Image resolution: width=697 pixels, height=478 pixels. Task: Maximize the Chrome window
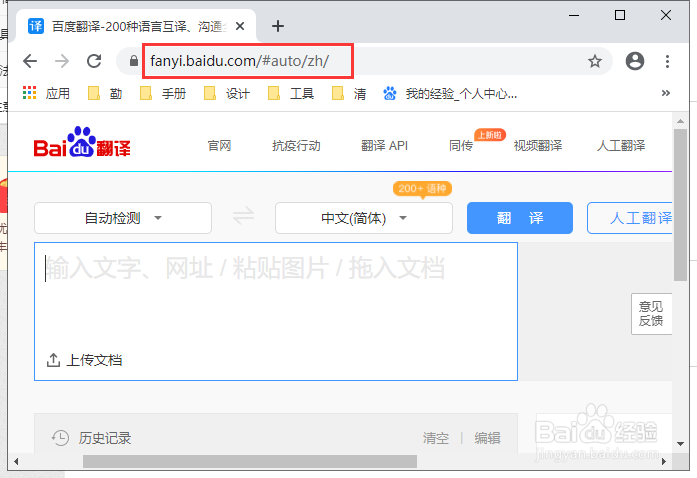point(620,15)
